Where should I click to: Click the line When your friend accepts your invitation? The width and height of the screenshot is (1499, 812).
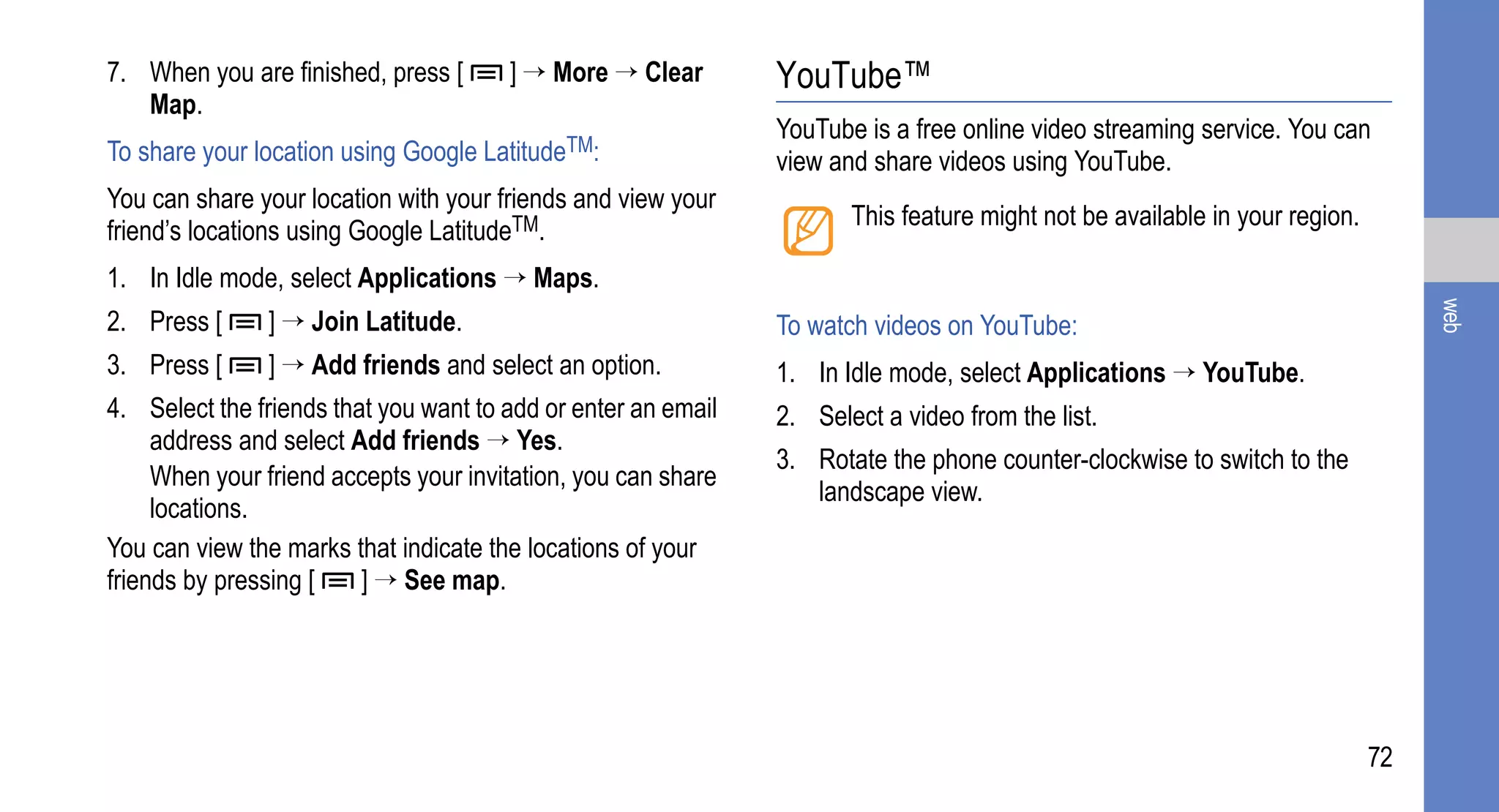pos(433,492)
